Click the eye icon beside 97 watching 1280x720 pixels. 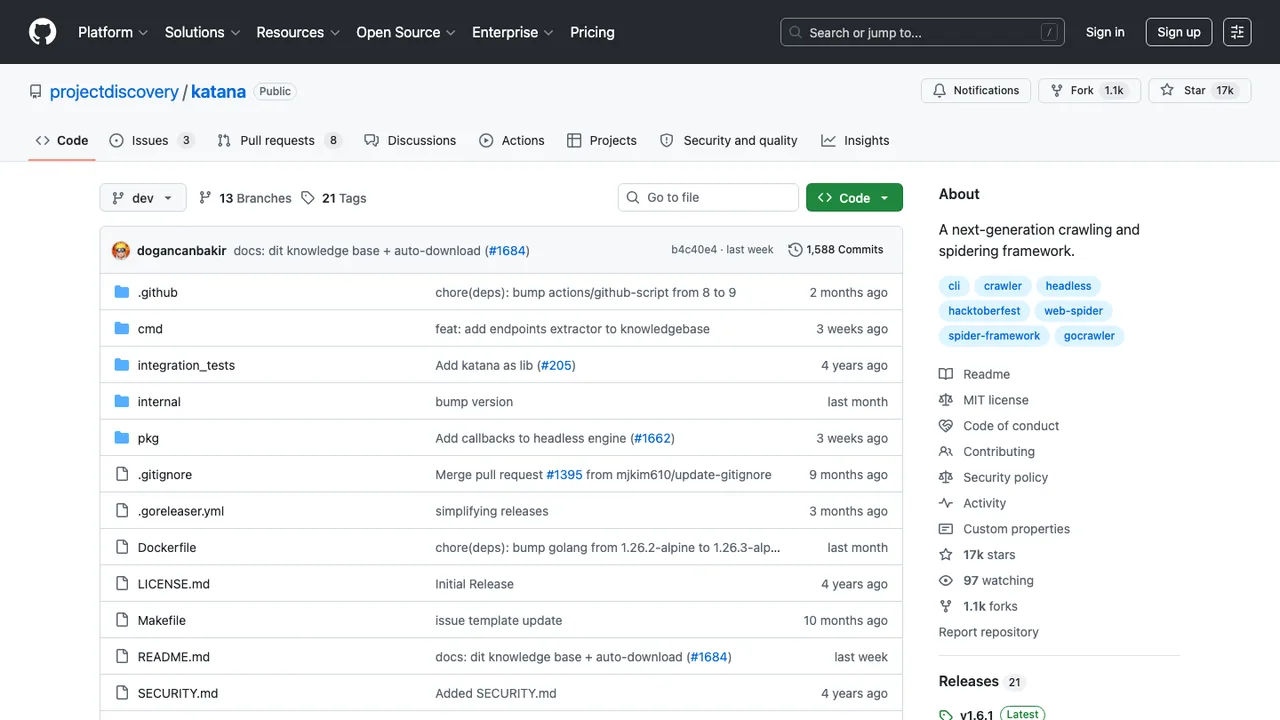946,581
